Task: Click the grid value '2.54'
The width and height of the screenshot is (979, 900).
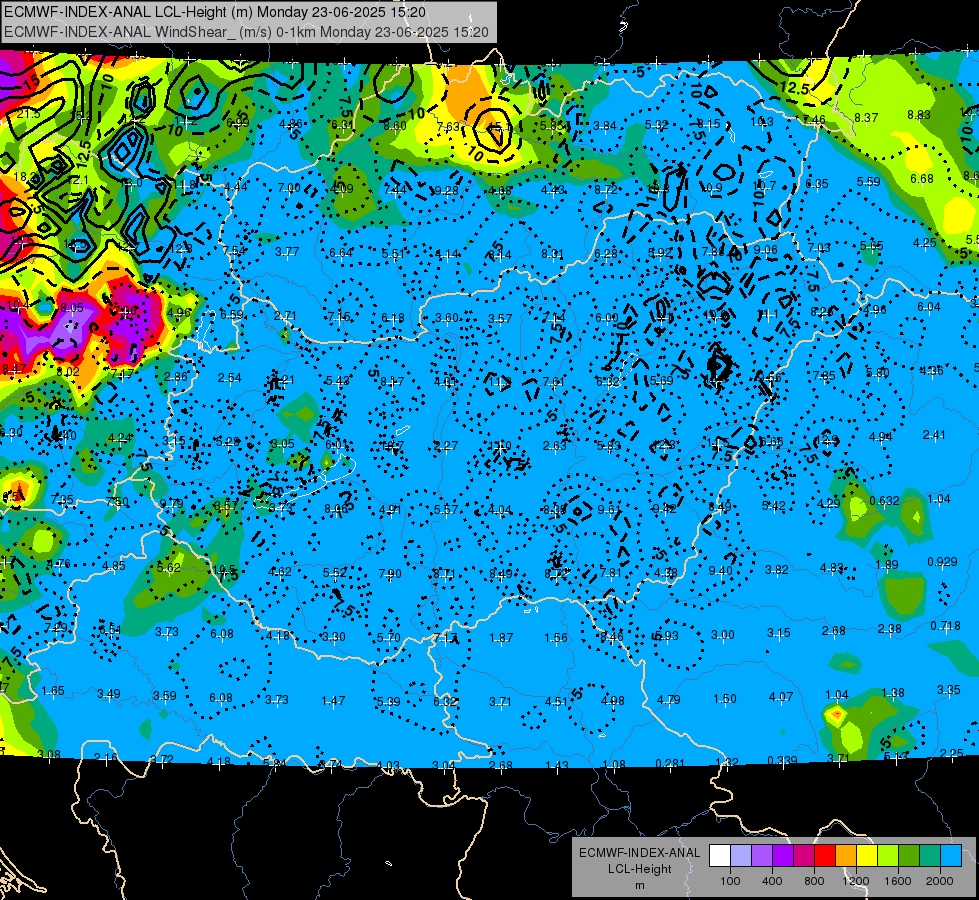Action: pos(230,378)
